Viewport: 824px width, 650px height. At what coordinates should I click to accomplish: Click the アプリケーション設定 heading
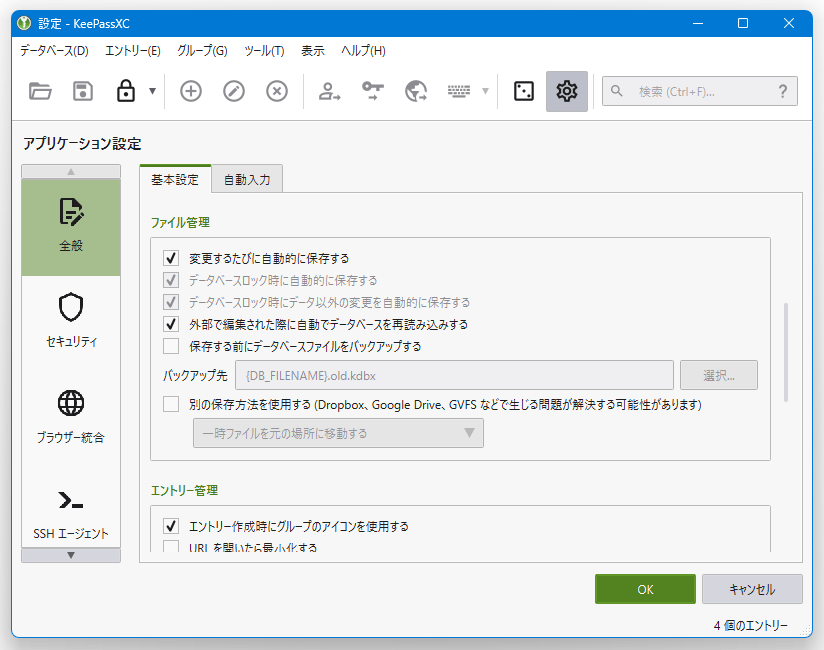click(x=82, y=143)
